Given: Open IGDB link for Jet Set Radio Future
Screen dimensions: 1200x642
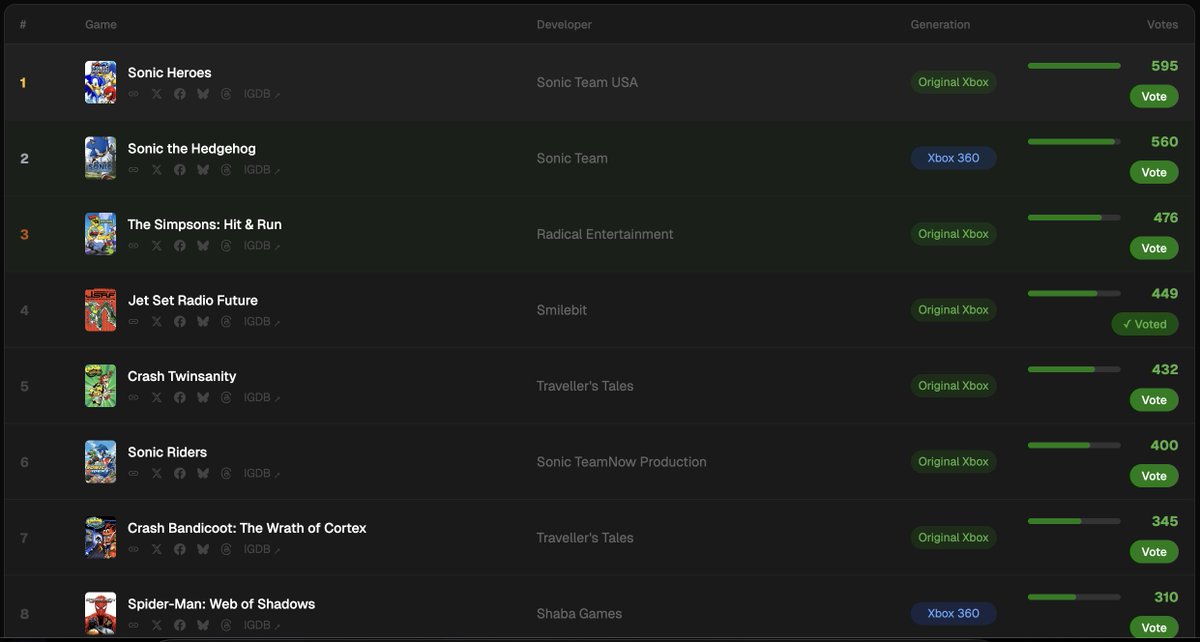Looking at the screenshot, I should [x=262, y=322].
